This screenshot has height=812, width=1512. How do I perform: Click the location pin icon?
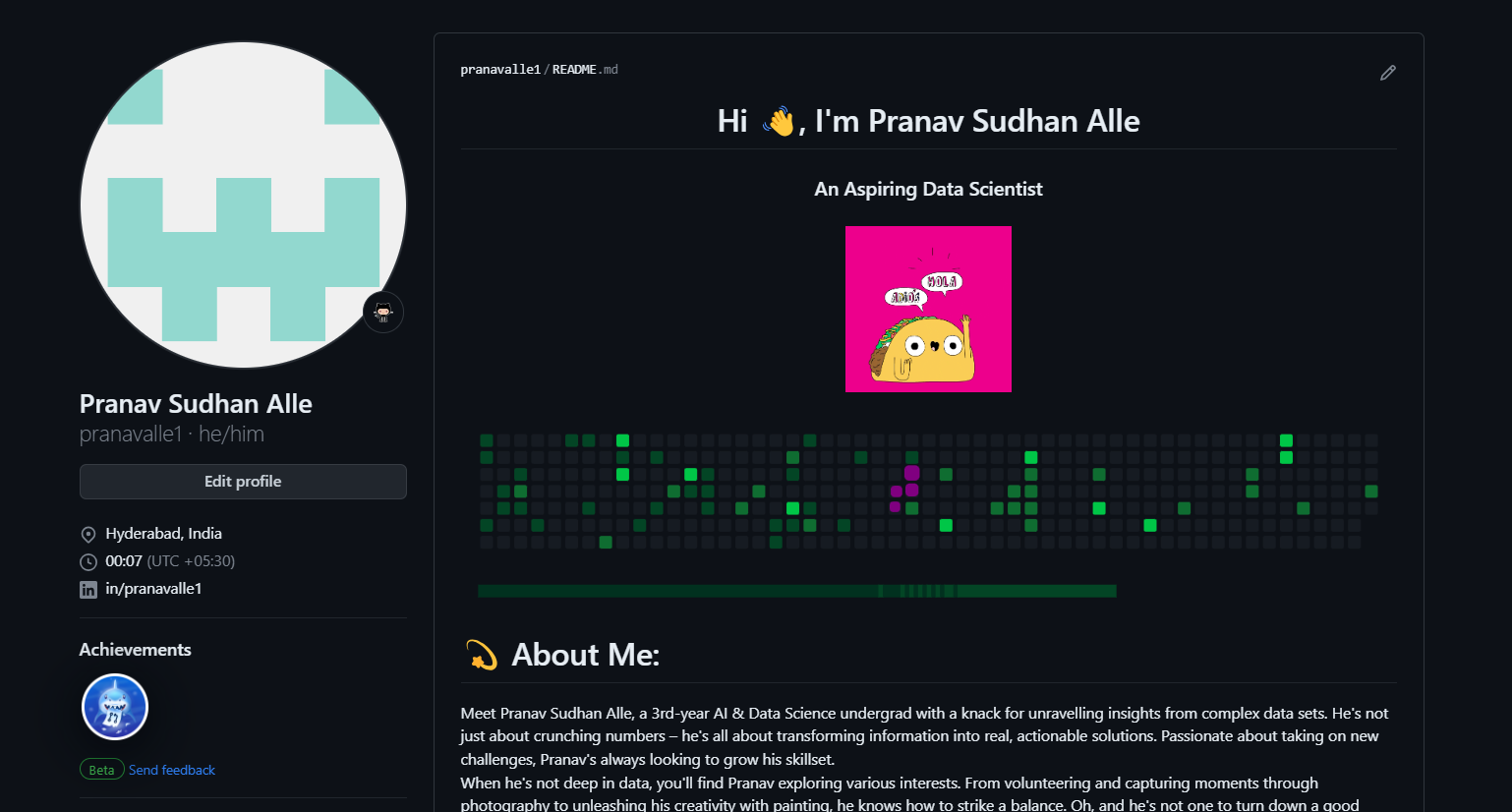(88, 535)
